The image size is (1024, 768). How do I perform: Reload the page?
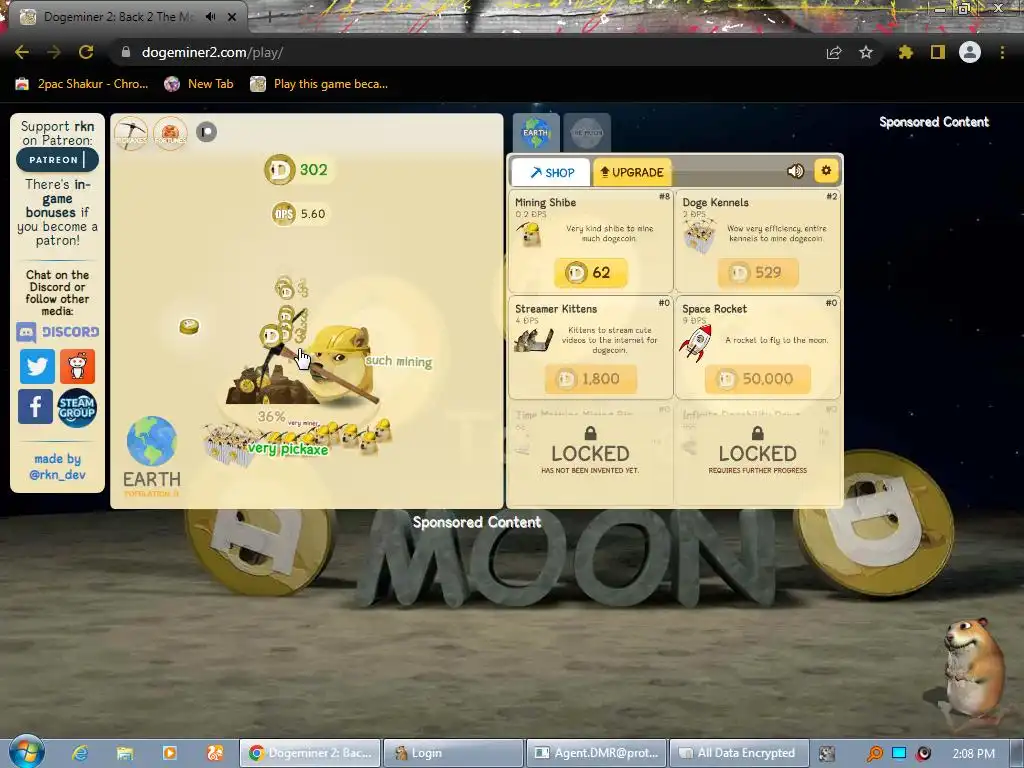tap(86, 52)
